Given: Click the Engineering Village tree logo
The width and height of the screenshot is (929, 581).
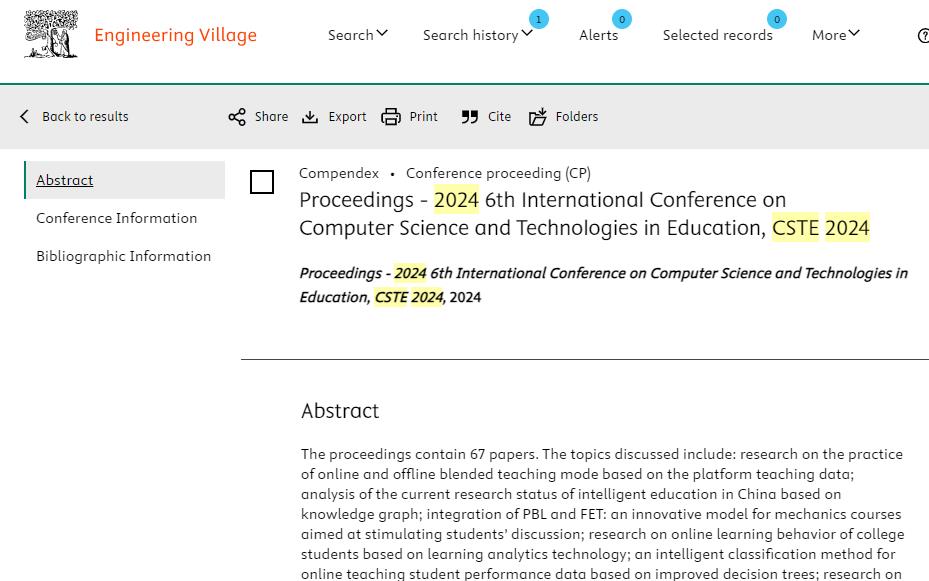Looking at the screenshot, I should (51, 34).
